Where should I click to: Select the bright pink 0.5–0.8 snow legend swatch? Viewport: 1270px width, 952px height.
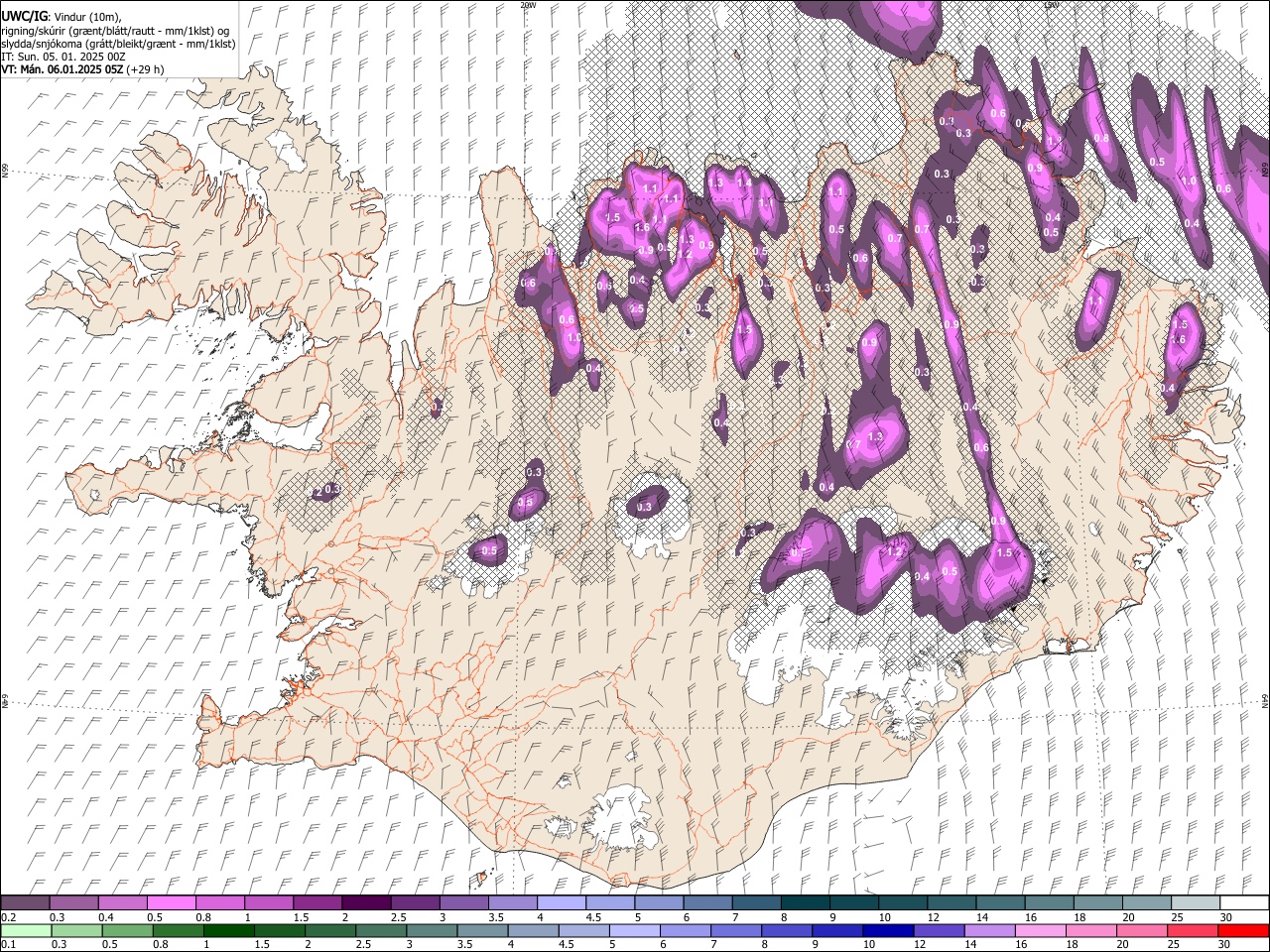(x=171, y=902)
